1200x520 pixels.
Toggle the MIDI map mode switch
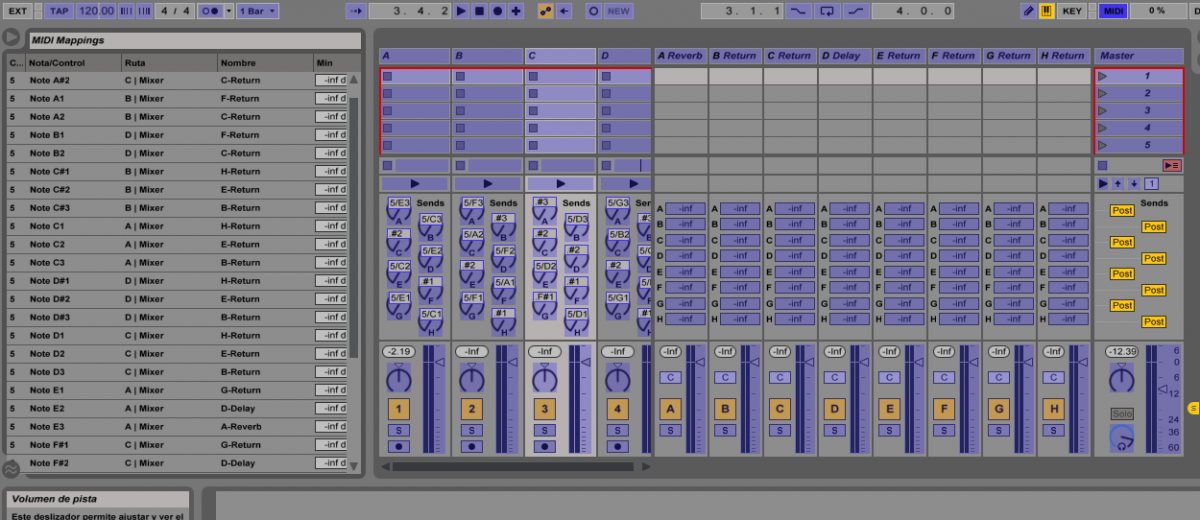(1112, 11)
